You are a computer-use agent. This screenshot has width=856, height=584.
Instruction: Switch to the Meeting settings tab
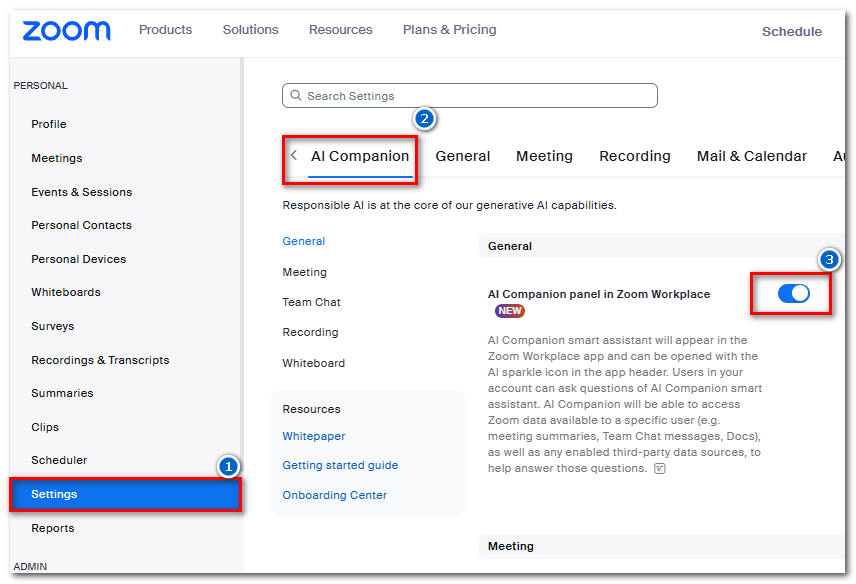(x=544, y=156)
